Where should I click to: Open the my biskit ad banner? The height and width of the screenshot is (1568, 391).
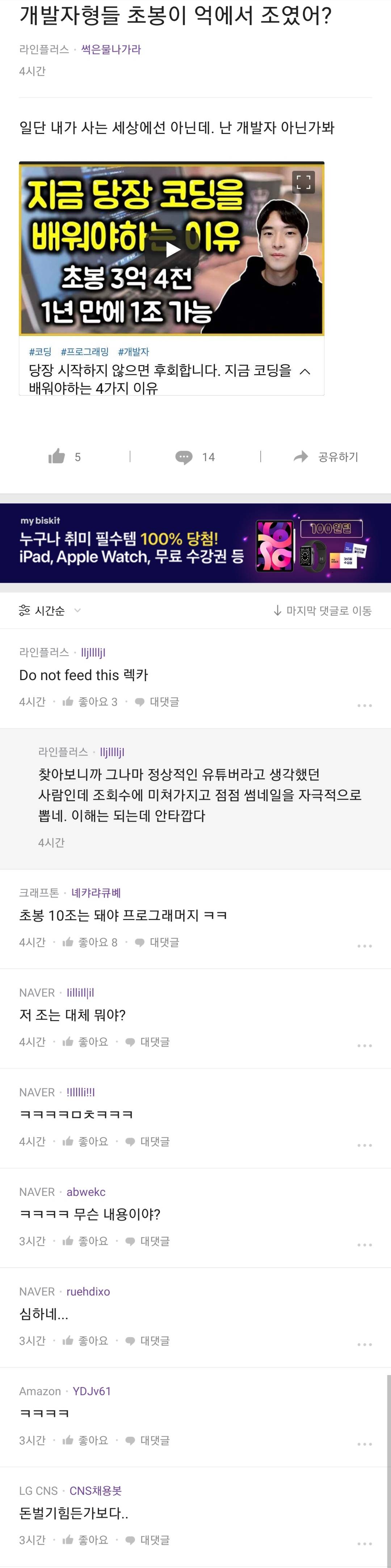pos(195,543)
